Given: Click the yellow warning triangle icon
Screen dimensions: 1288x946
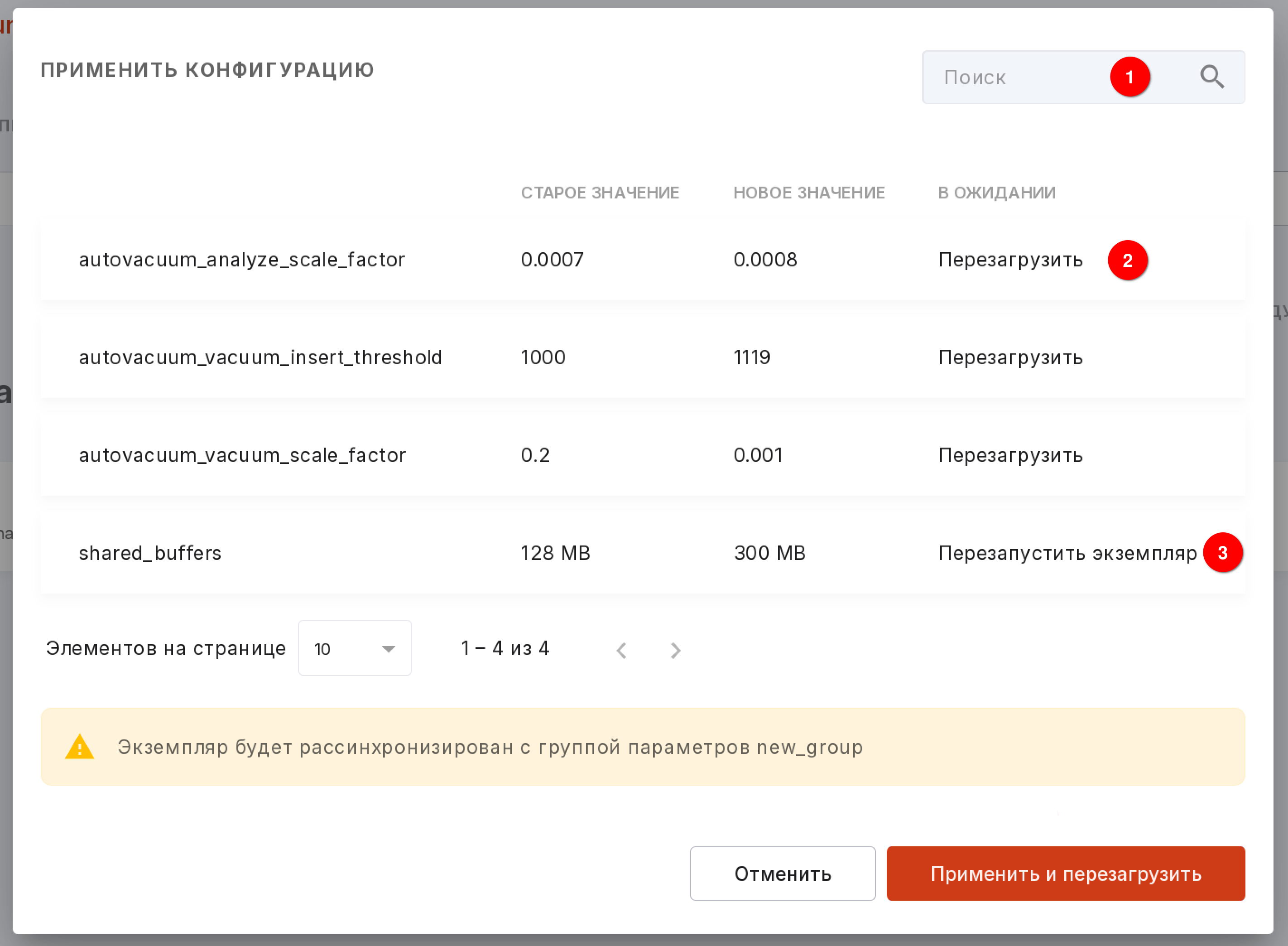Looking at the screenshot, I should (x=80, y=747).
